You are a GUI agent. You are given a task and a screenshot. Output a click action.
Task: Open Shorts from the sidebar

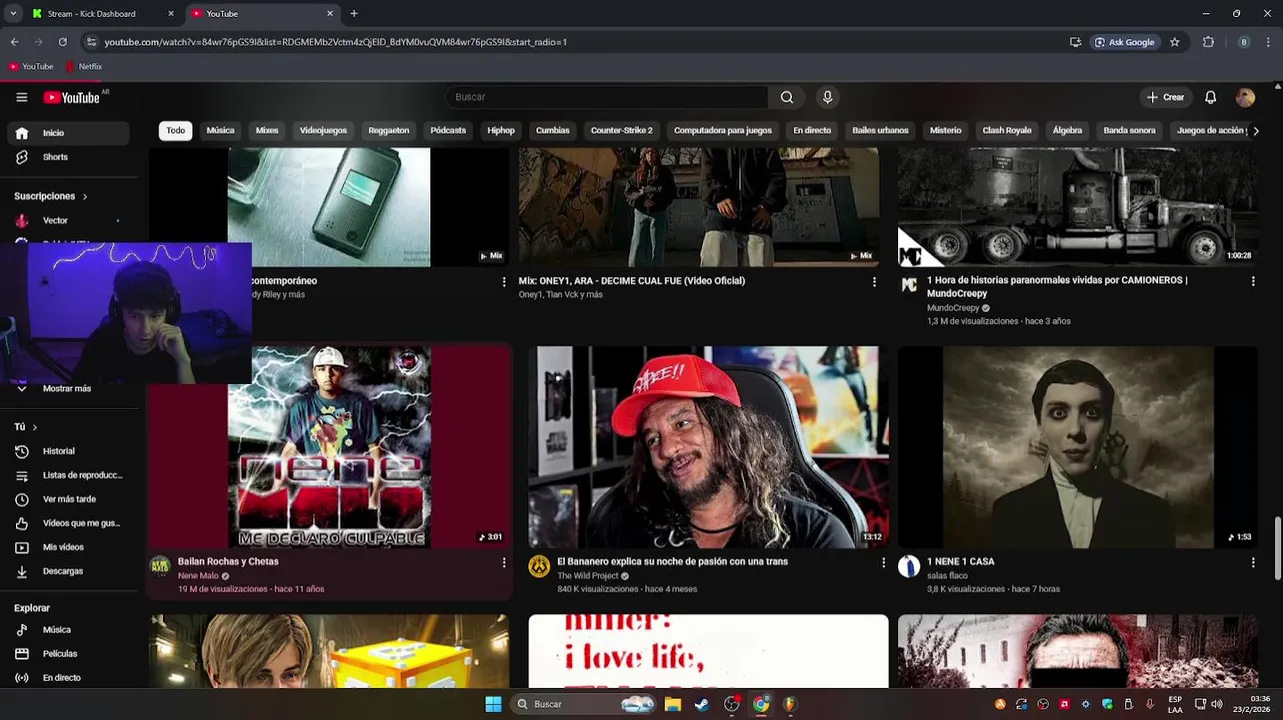click(68, 157)
